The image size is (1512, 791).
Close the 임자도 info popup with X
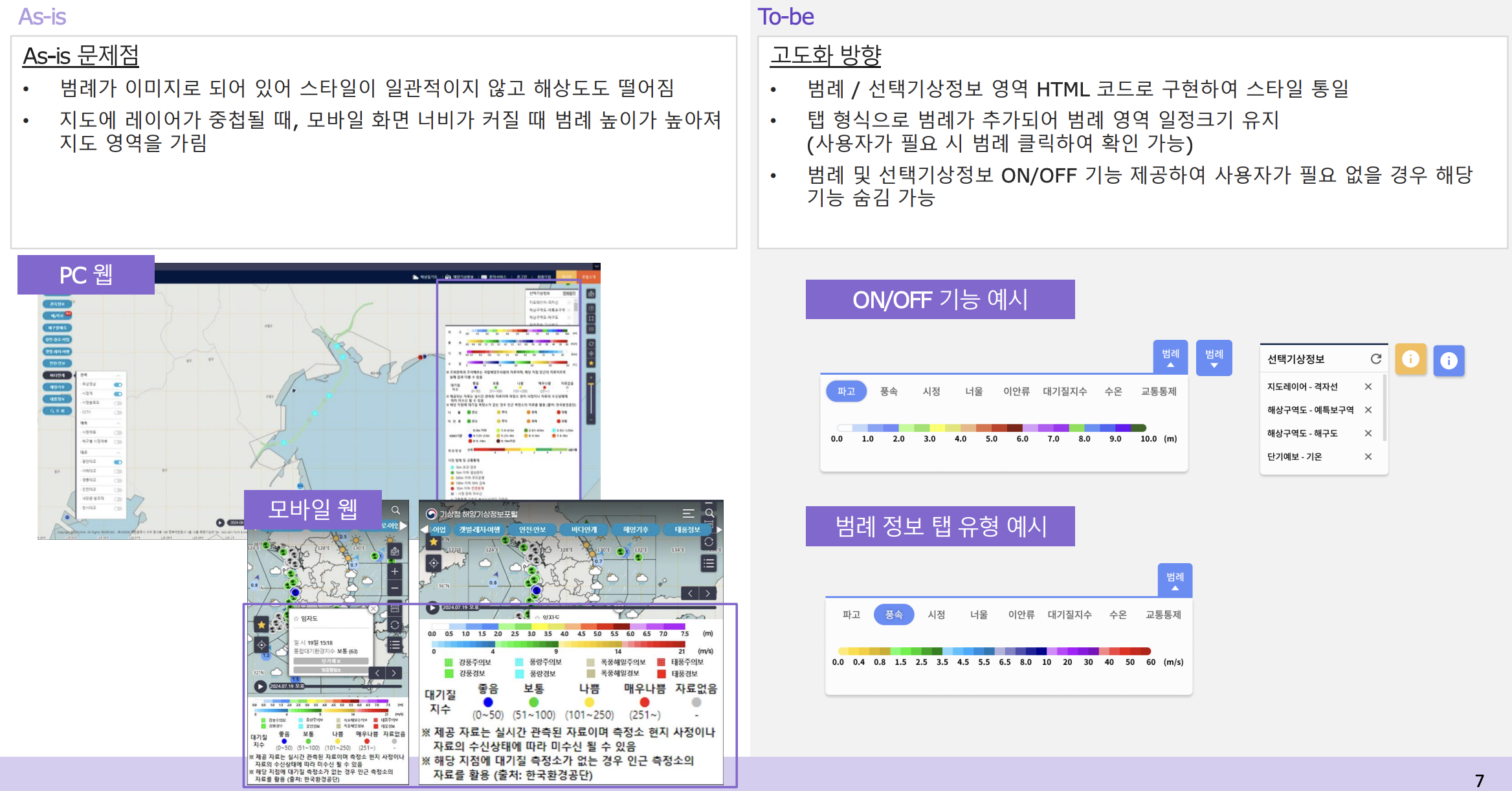(x=373, y=609)
